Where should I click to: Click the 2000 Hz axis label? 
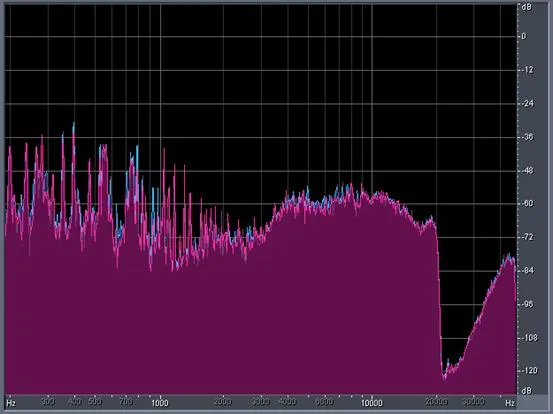pos(223,402)
